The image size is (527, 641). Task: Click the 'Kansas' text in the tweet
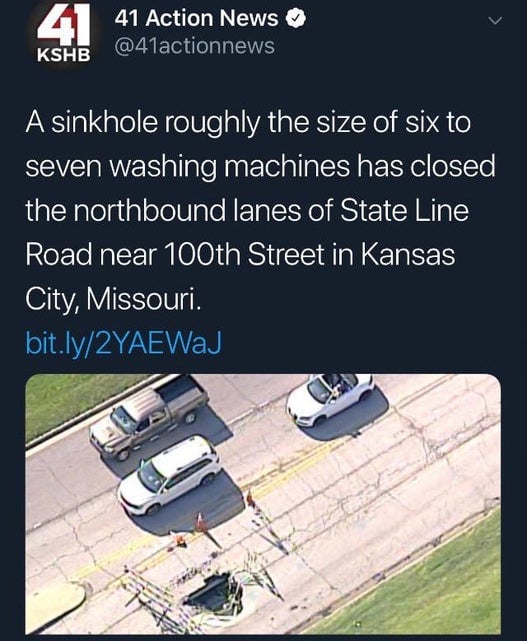coord(408,254)
